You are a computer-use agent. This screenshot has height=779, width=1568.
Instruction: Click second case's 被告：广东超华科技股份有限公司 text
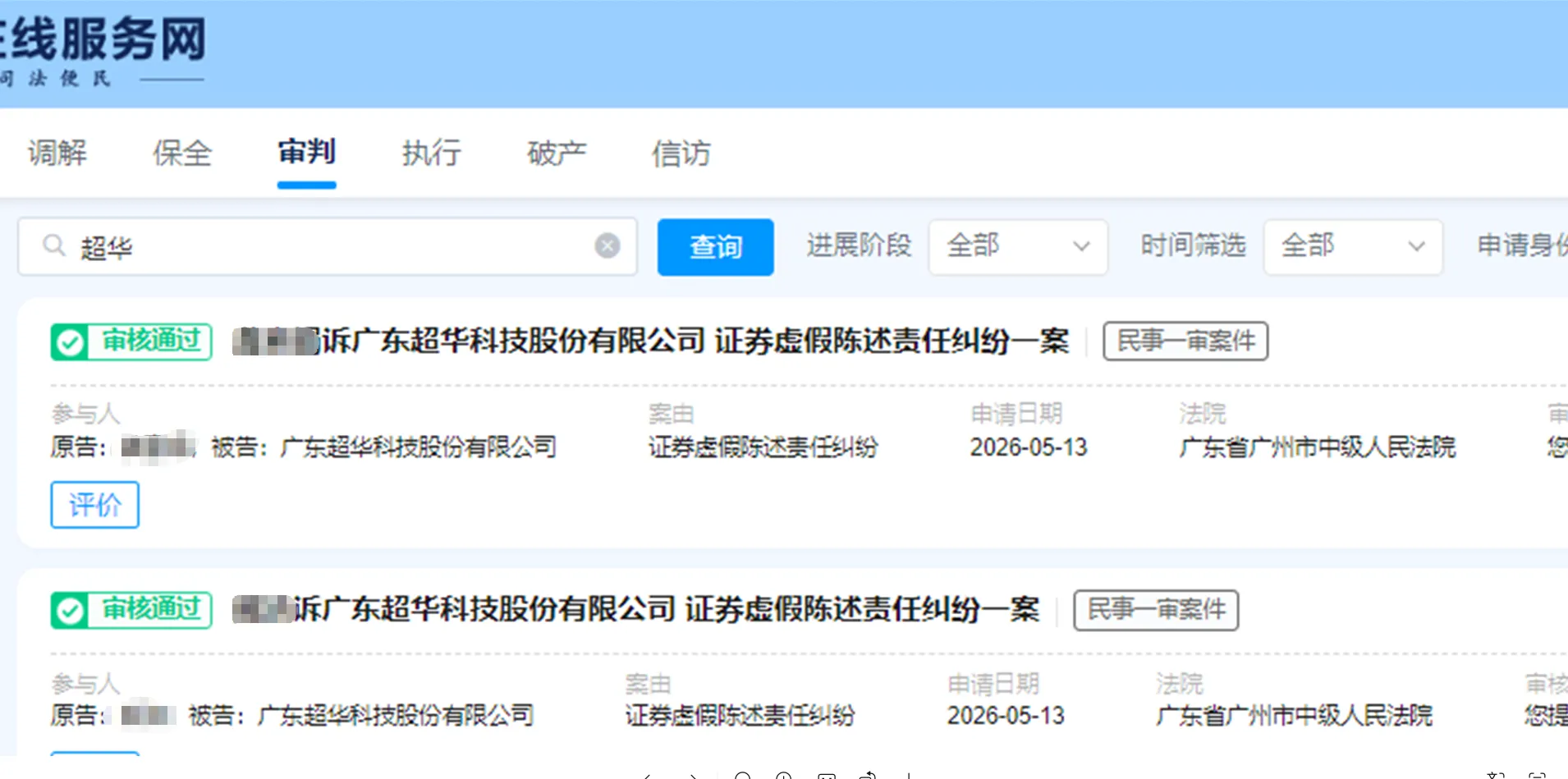(x=361, y=716)
